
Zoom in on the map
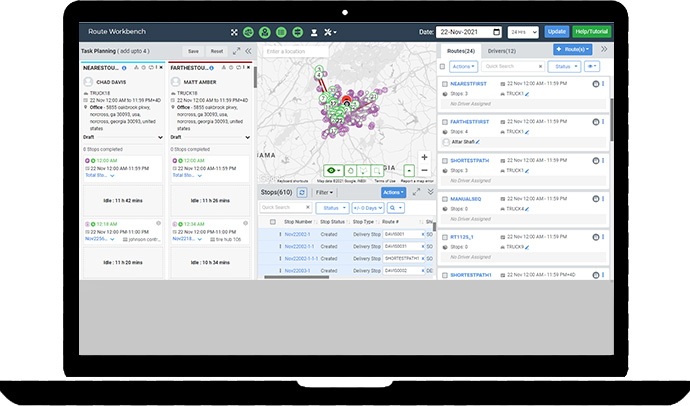point(424,157)
